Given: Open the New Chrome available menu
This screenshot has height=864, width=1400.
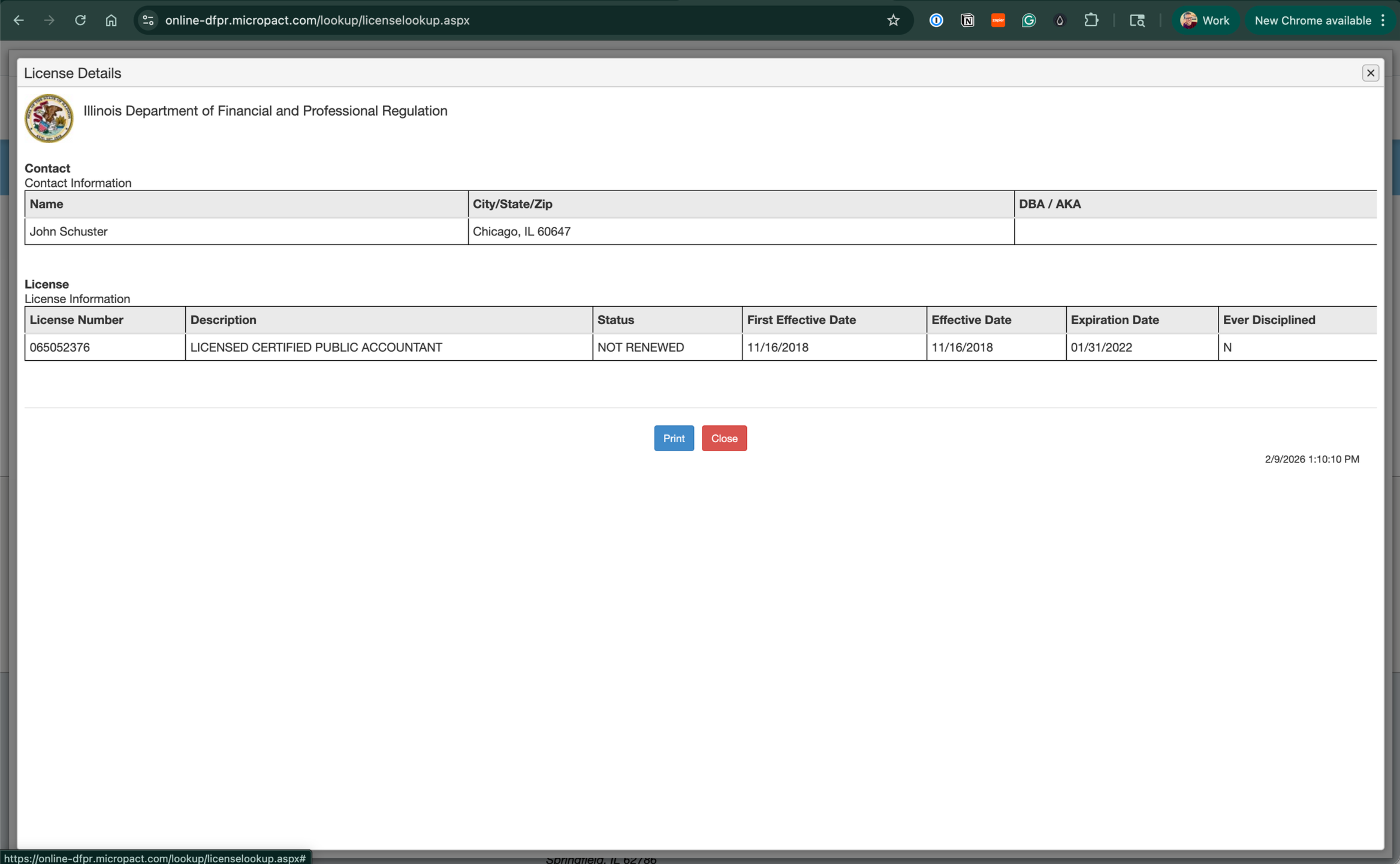Looking at the screenshot, I should pyautogui.click(x=1320, y=20).
